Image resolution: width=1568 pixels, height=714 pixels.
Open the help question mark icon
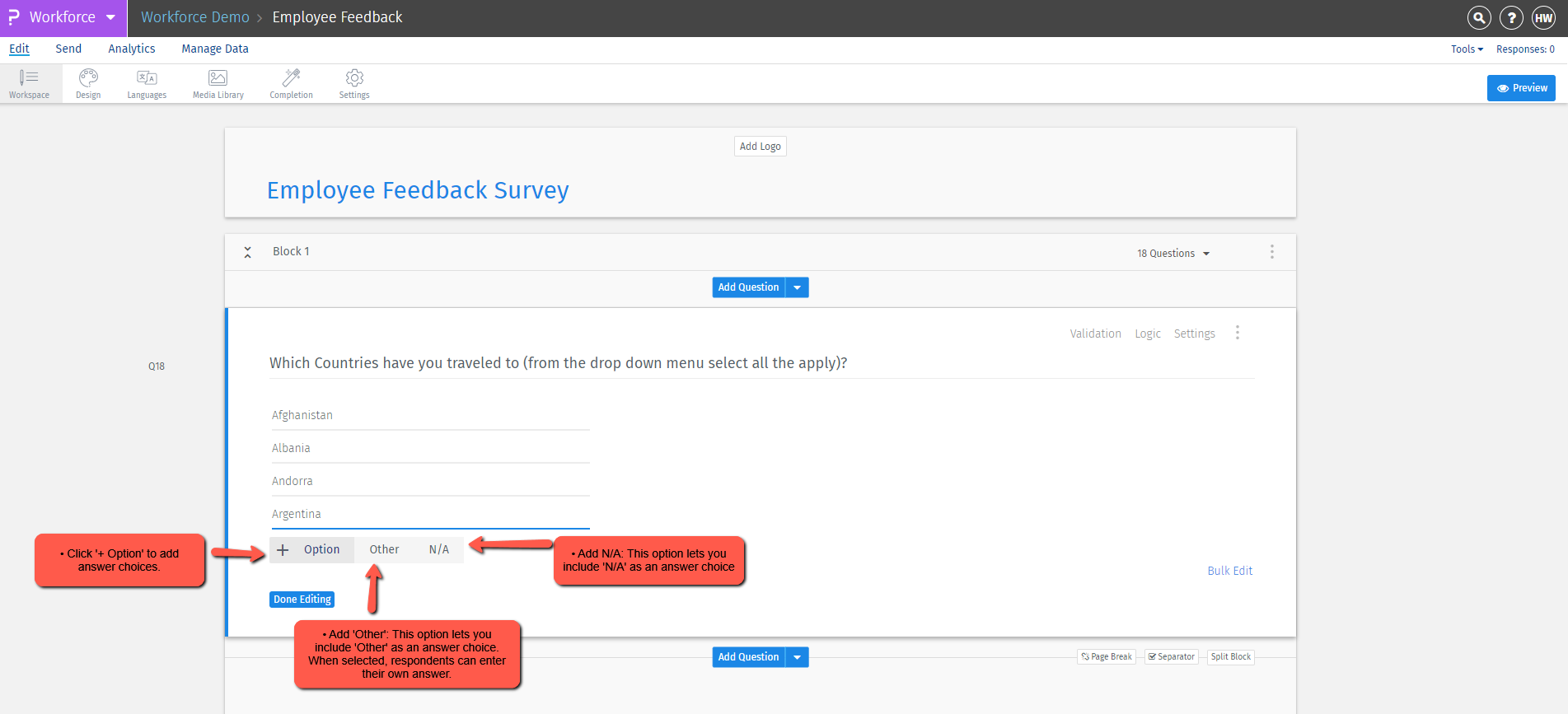pos(1511,17)
